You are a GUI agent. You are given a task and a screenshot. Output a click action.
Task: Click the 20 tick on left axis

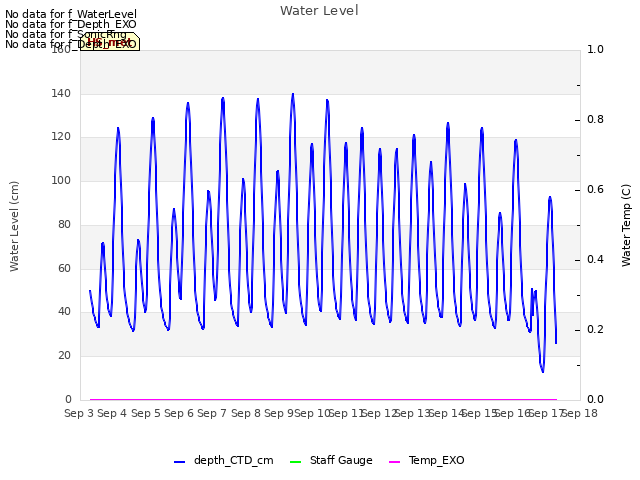(64, 356)
